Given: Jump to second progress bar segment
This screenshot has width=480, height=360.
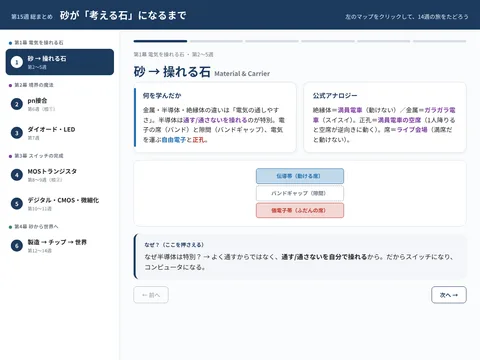Looking at the screenshot, I should click(216, 41).
